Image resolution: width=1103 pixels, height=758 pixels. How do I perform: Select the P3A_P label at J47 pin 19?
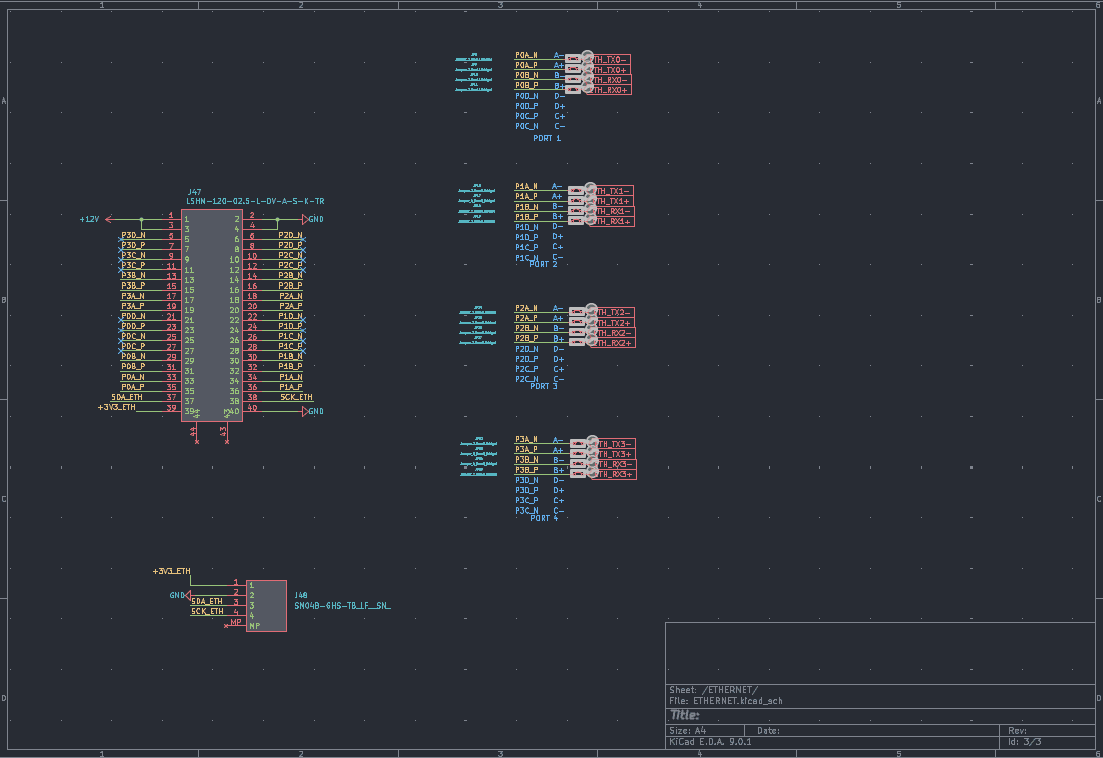(x=133, y=306)
